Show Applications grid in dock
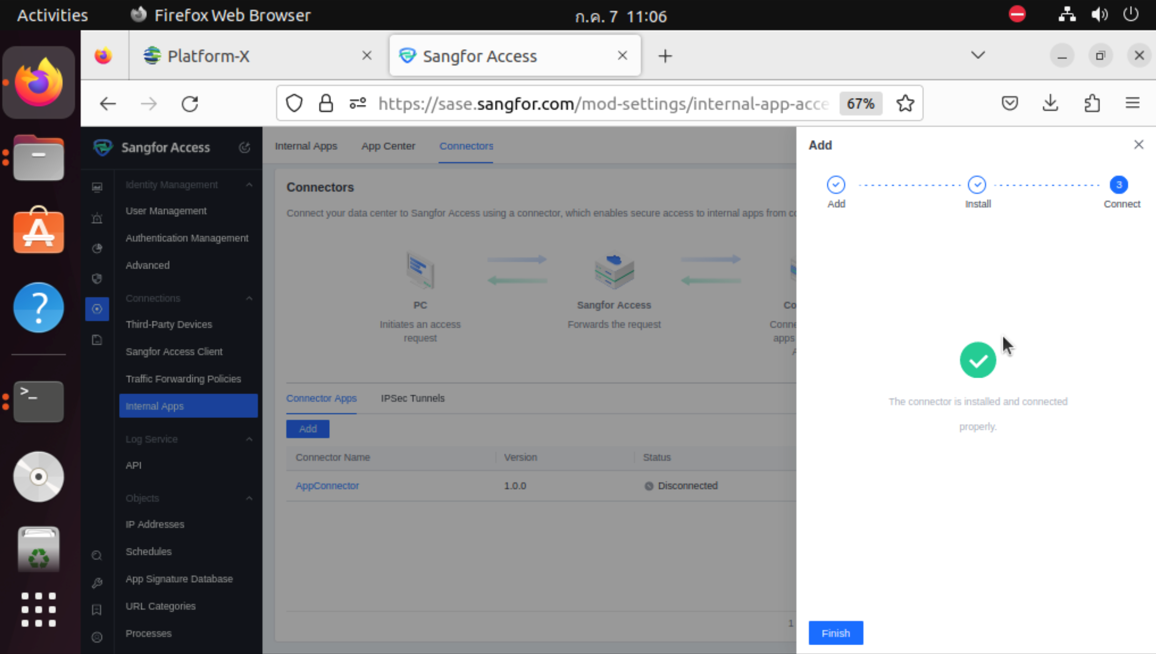Image resolution: width=1156 pixels, height=654 pixels. pyautogui.click(x=38, y=610)
